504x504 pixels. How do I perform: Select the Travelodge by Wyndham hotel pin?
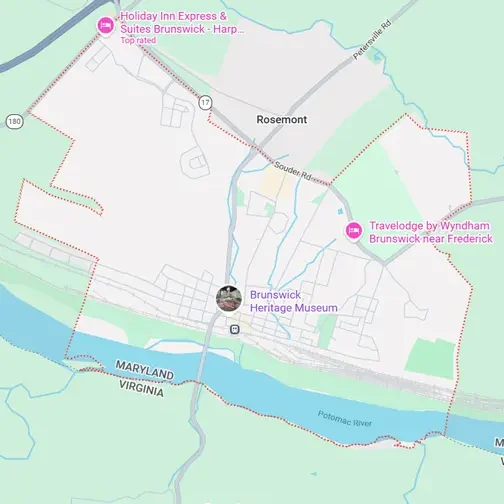click(354, 231)
